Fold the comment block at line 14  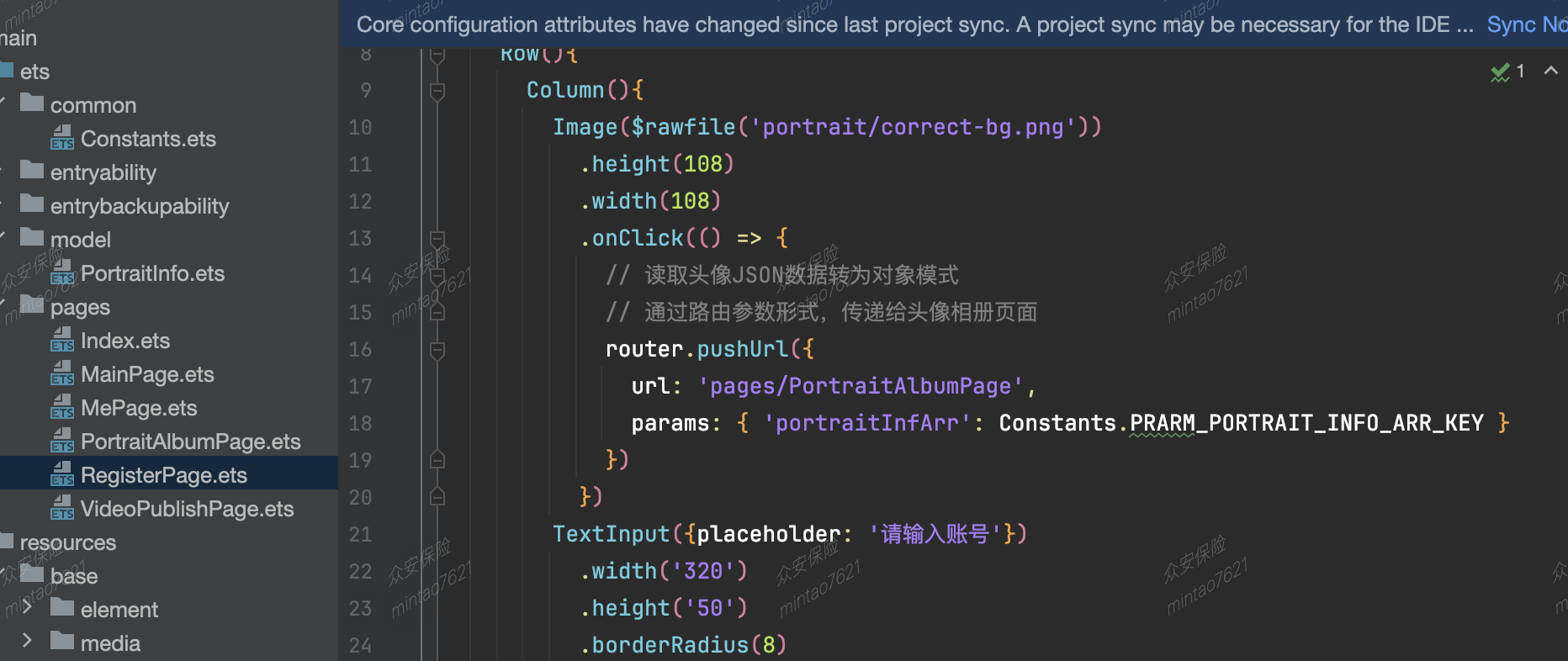[x=437, y=275]
